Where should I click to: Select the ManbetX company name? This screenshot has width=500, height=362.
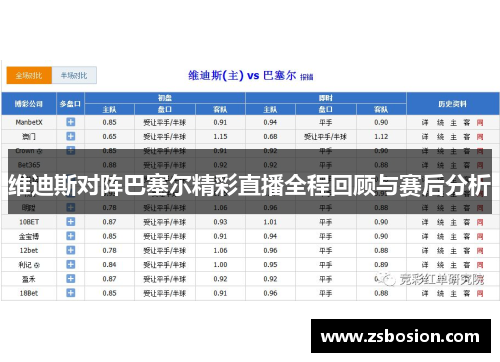click(29, 122)
